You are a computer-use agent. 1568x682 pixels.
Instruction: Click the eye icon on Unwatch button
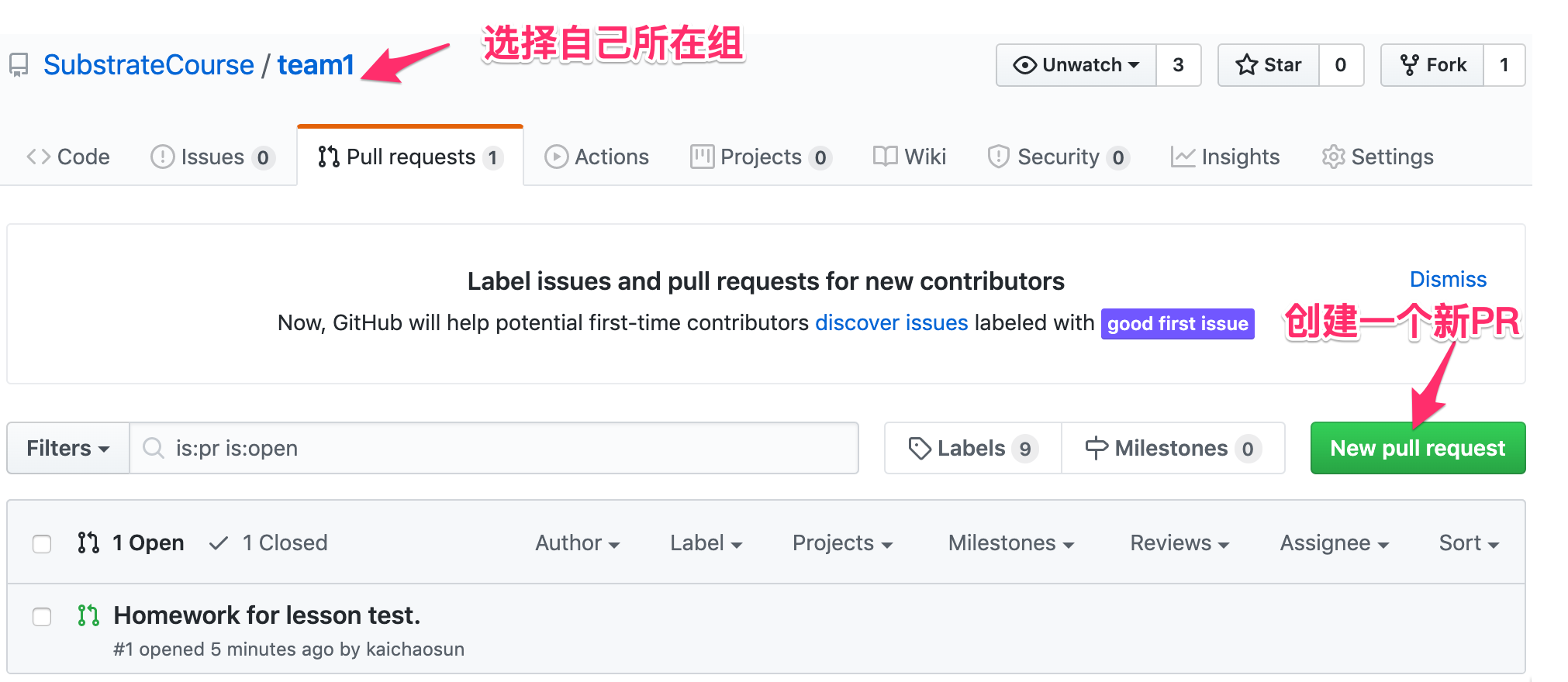[1024, 65]
